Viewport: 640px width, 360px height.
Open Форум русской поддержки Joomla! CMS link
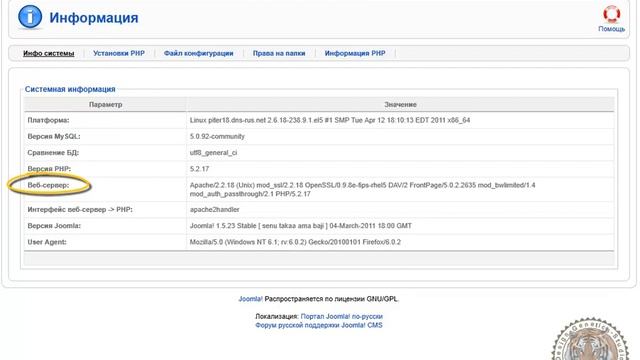point(319,325)
